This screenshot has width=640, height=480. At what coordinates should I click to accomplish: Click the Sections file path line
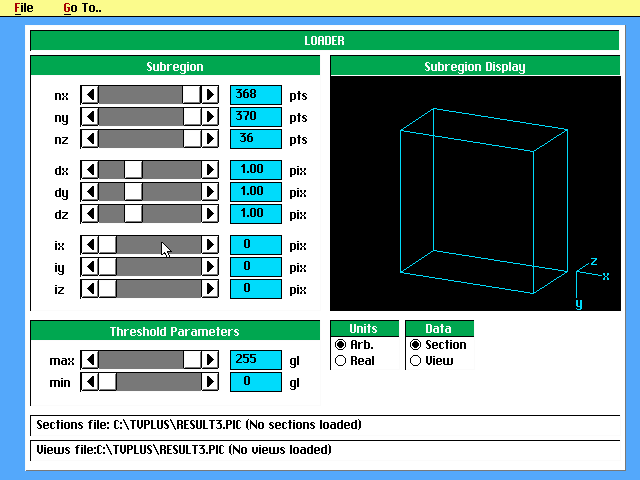325,425
